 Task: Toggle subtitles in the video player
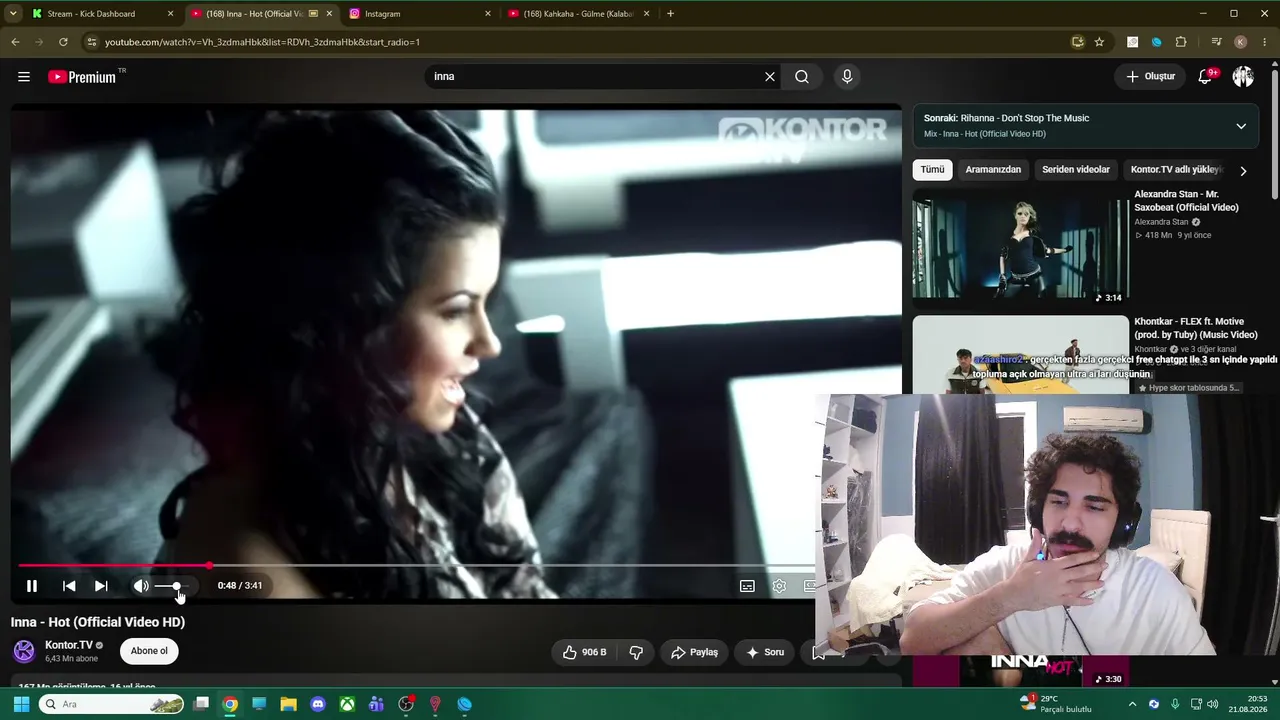747,586
